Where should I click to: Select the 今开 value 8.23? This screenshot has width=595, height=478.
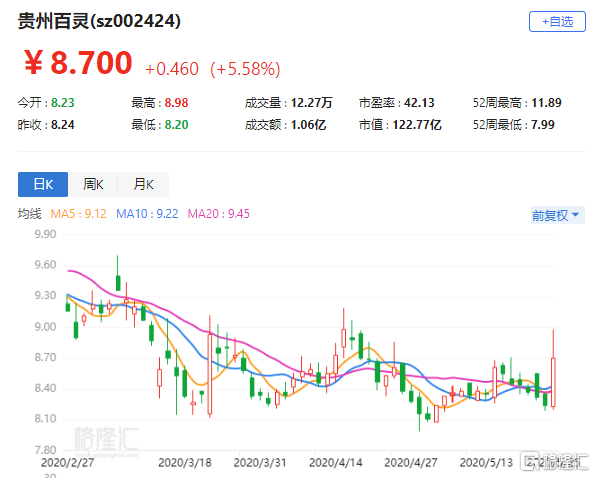[63, 103]
